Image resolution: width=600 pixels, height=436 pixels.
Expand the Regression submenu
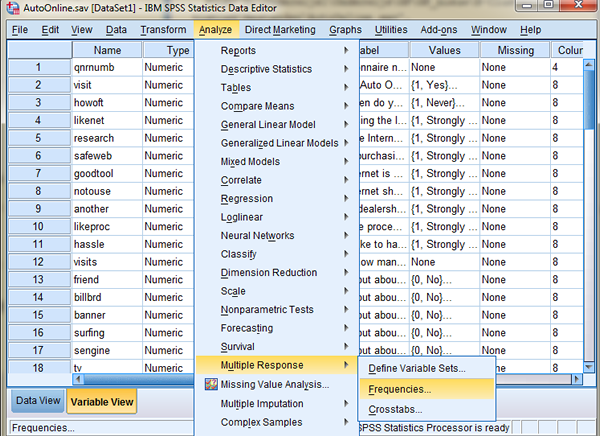[x=277, y=198]
